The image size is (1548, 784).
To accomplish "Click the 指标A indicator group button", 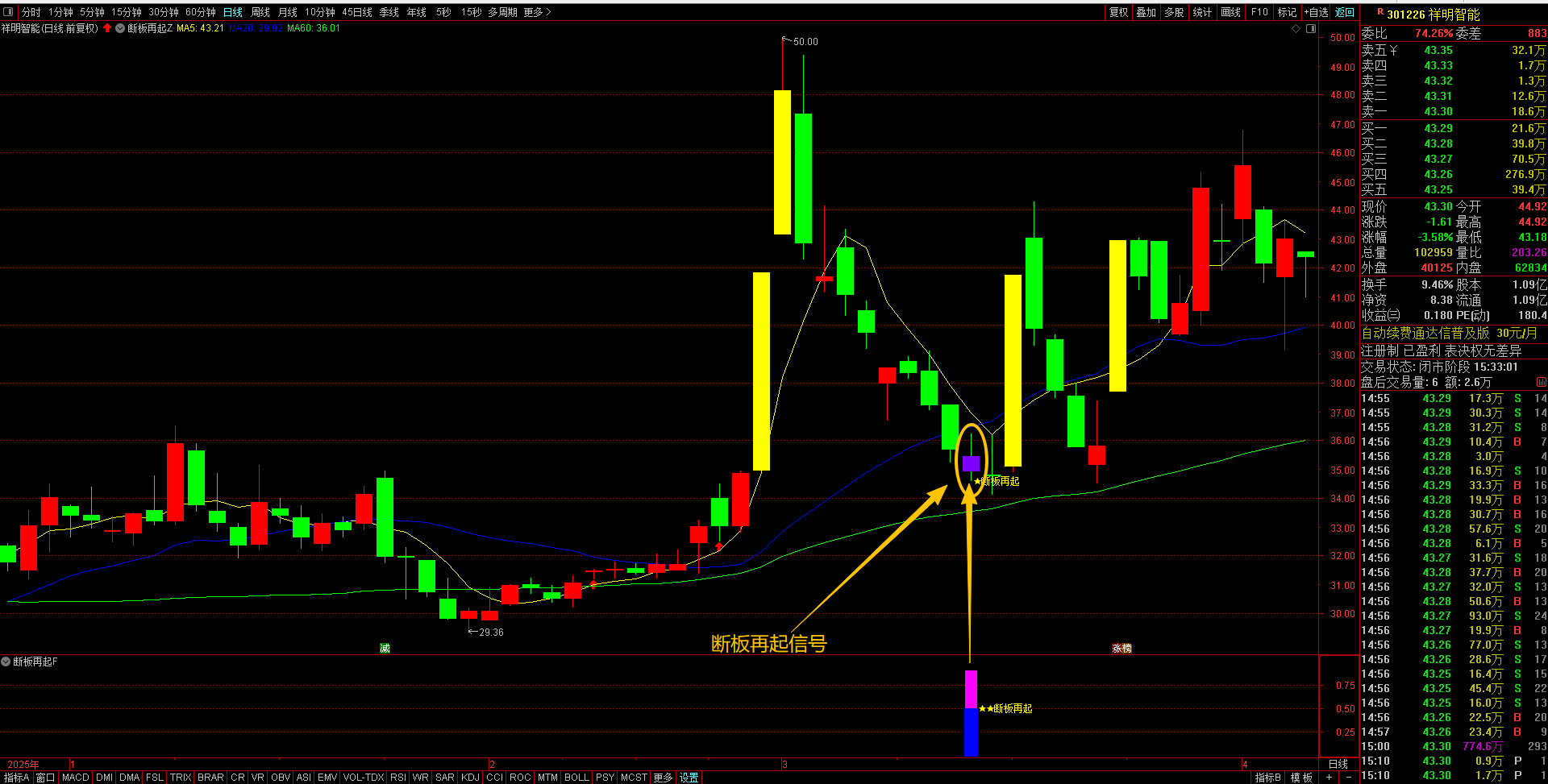I will [x=16, y=778].
